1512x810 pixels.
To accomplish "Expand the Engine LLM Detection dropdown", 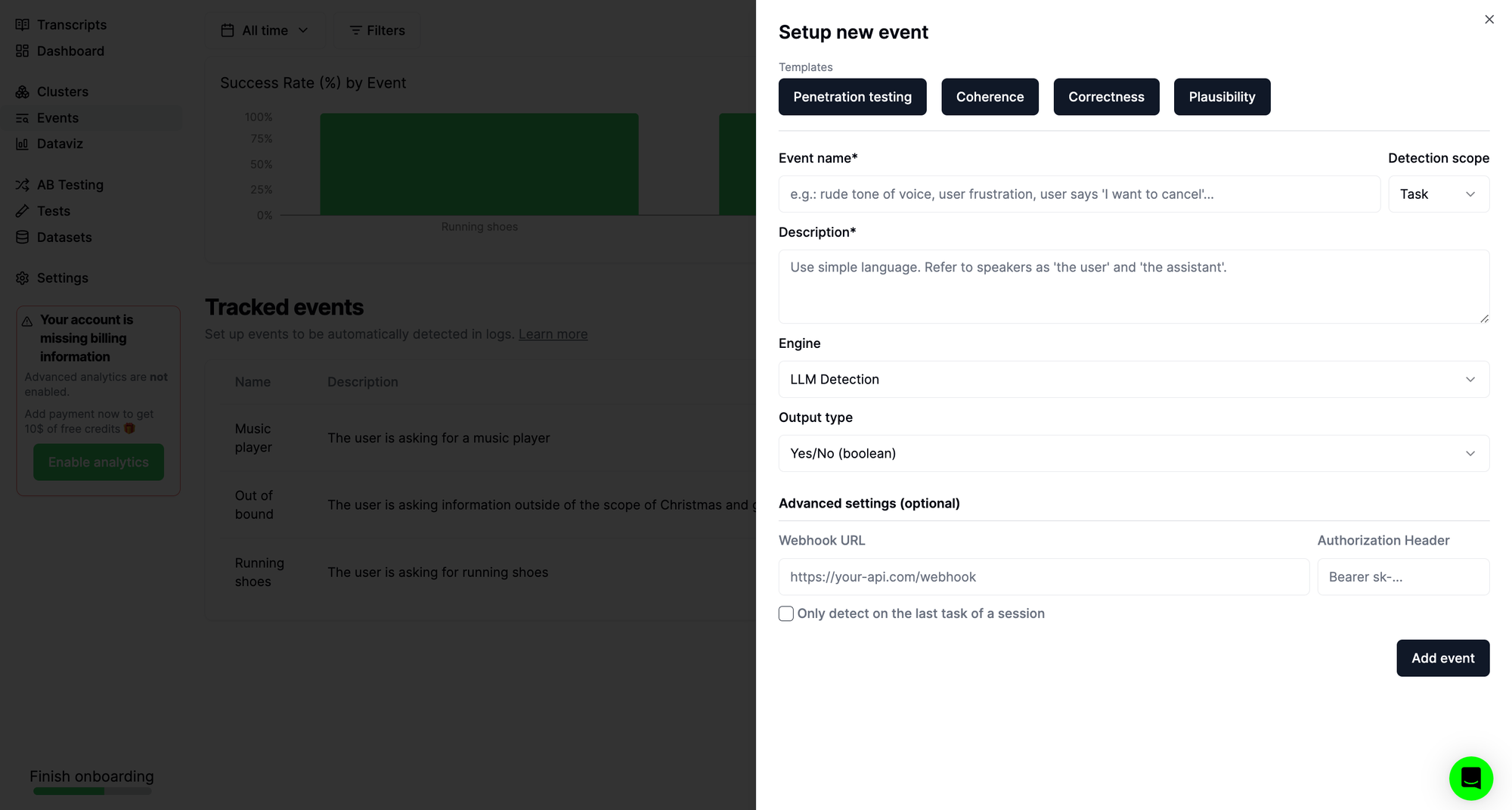I will pyautogui.click(x=1134, y=380).
